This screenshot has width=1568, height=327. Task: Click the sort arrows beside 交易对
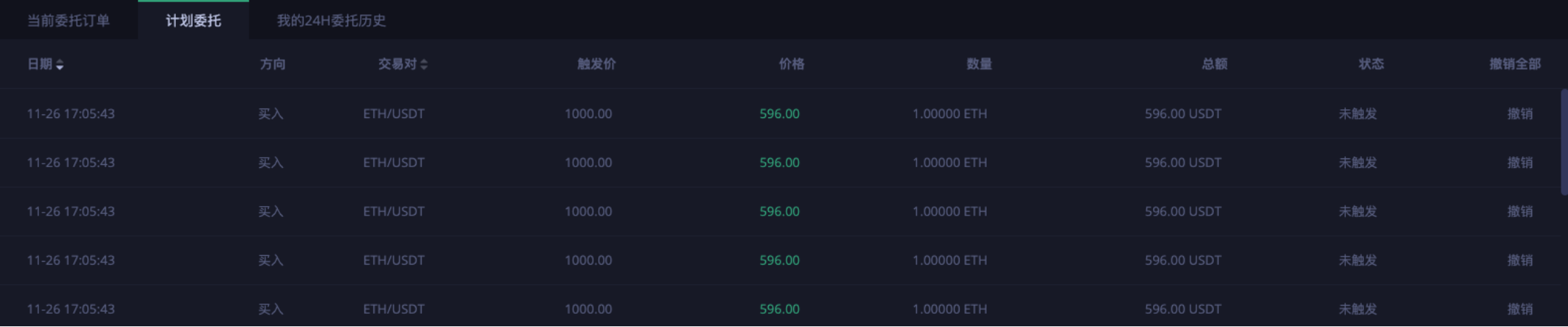pos(424,65)
